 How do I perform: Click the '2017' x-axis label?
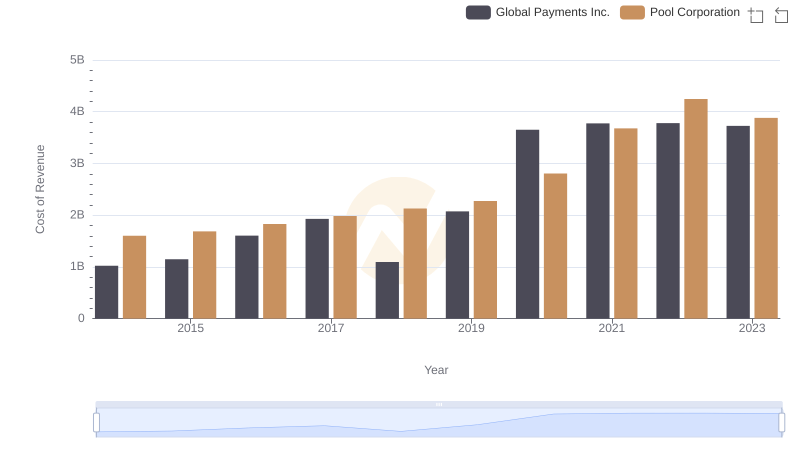331,328
